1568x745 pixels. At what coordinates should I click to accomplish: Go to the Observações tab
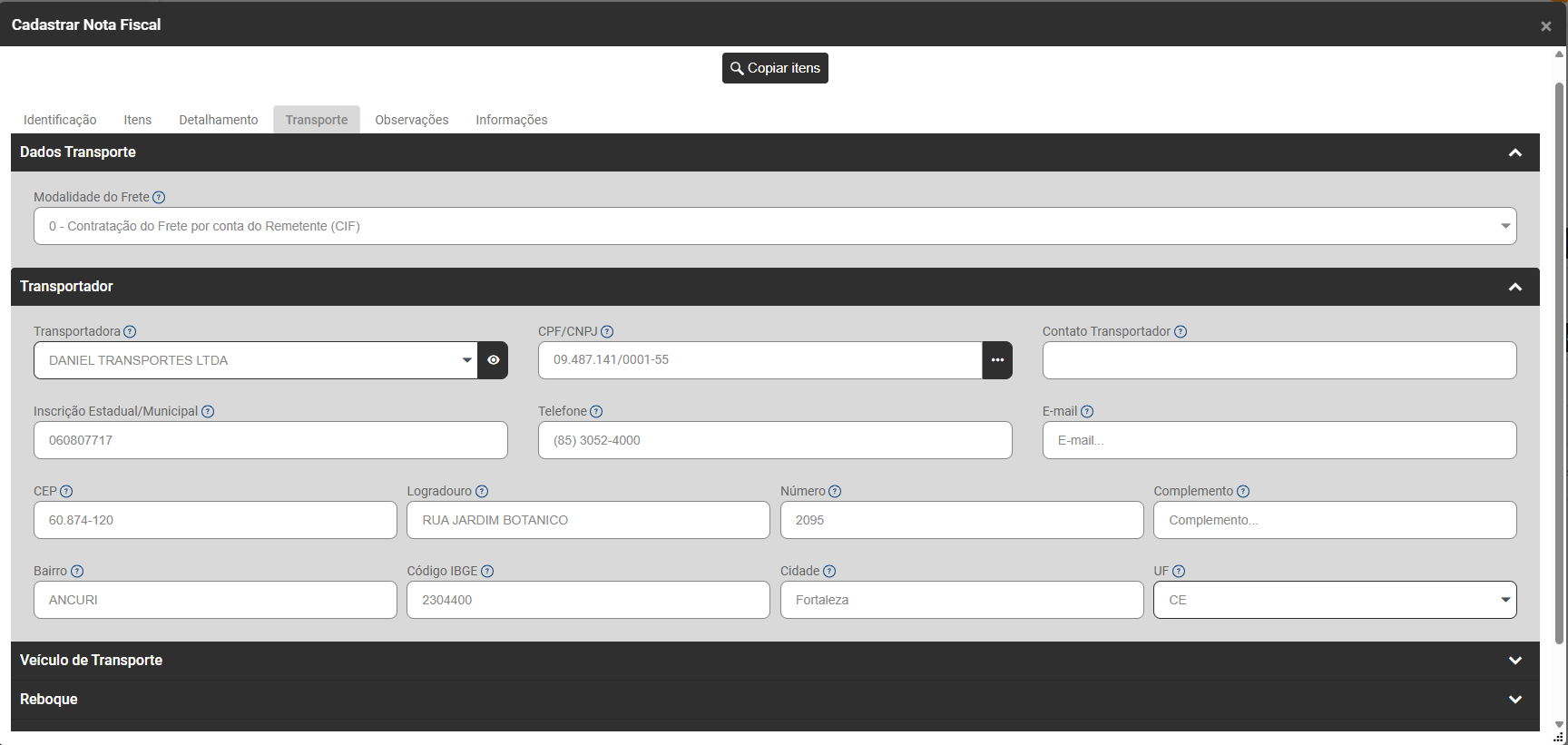click(412, 120)
